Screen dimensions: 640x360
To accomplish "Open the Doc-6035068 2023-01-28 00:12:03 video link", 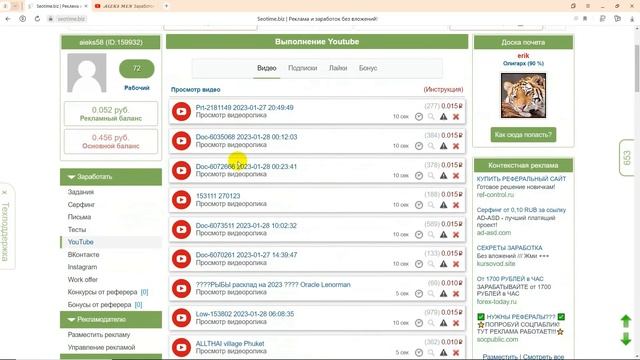I will [246, 137].
